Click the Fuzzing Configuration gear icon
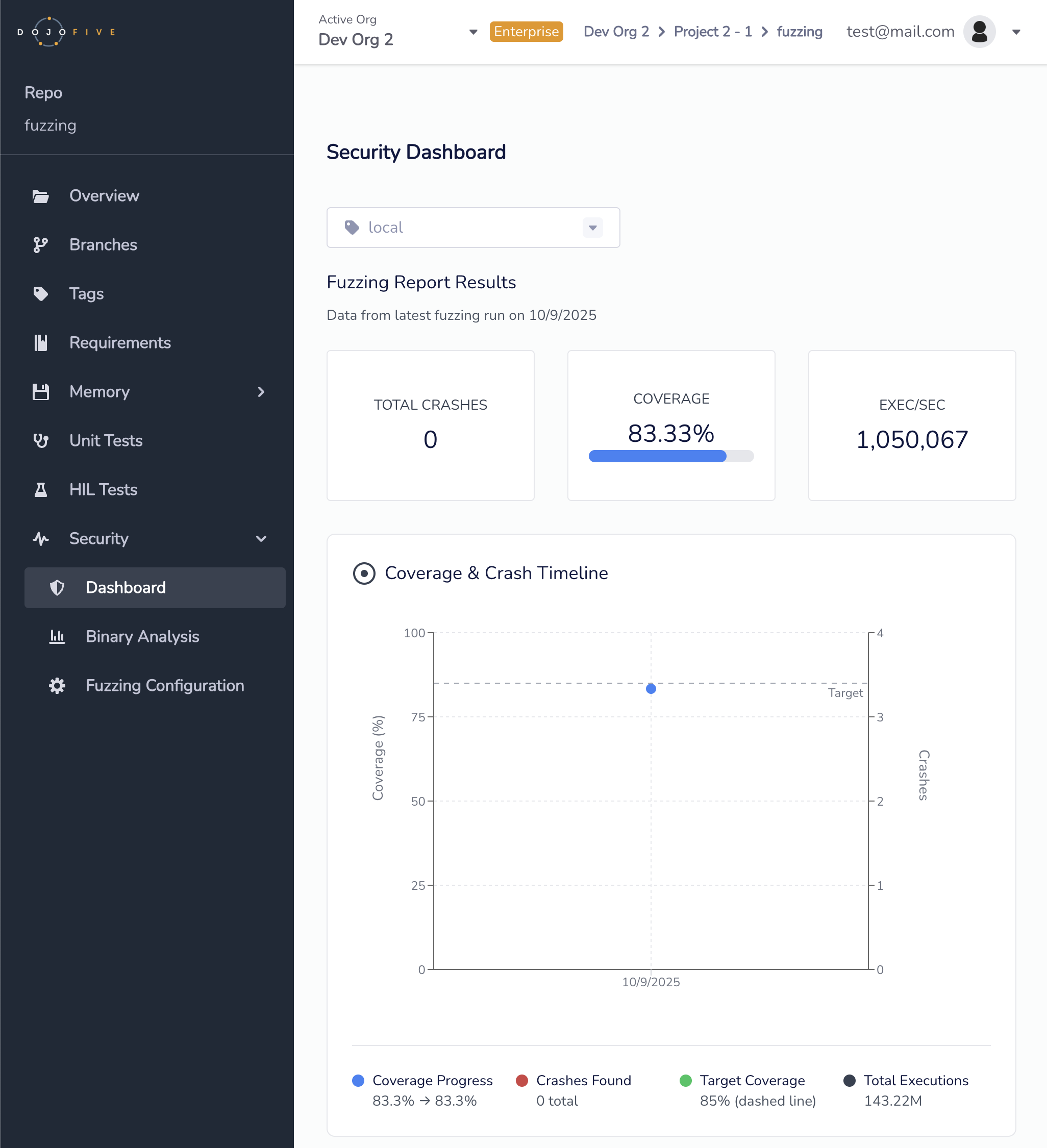Screen dimensions: 1047x1148 pyautogui.click(x=57, y=686)
